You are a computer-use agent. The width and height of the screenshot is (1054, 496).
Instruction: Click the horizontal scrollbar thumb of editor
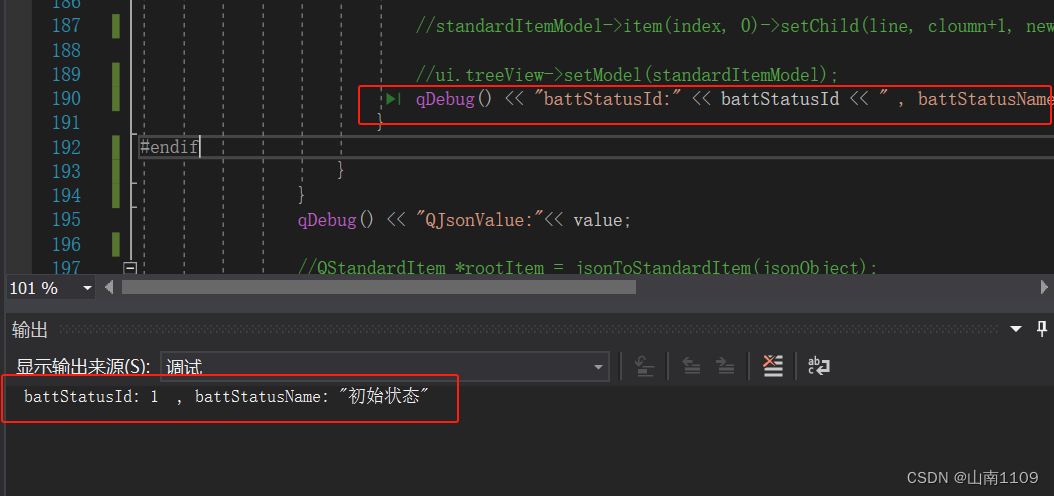(378, 288)
